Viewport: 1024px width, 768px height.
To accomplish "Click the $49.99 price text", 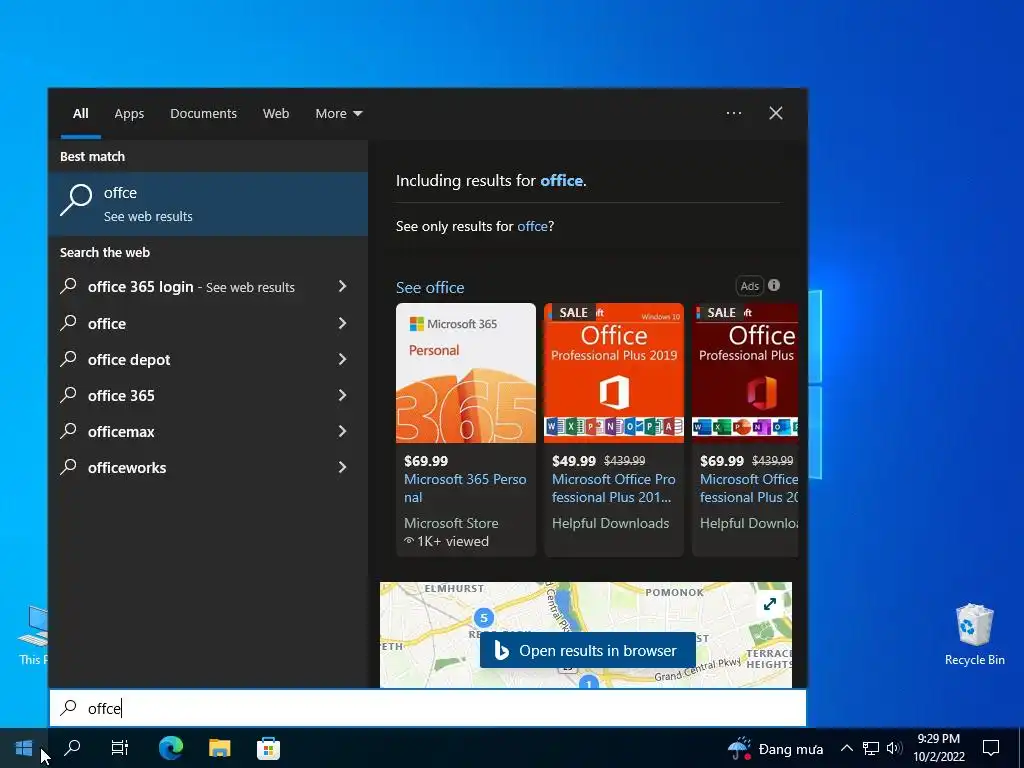I will (x=573, y=461).
